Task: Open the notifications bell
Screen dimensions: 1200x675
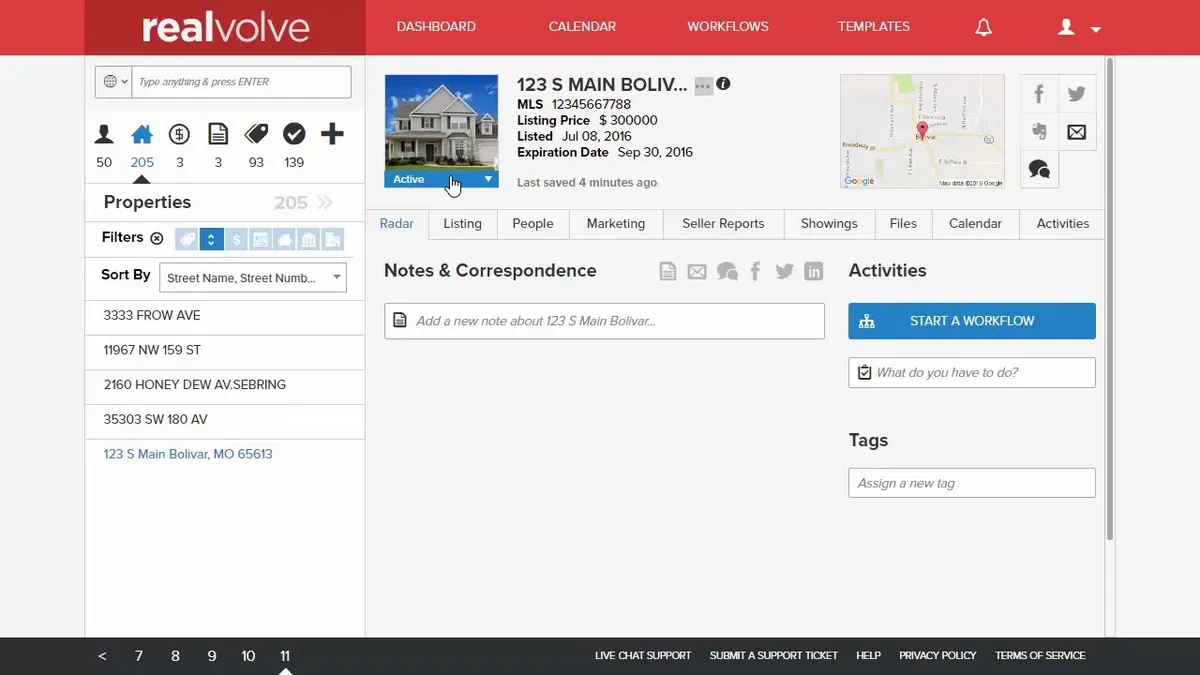Action: point(984,27)
